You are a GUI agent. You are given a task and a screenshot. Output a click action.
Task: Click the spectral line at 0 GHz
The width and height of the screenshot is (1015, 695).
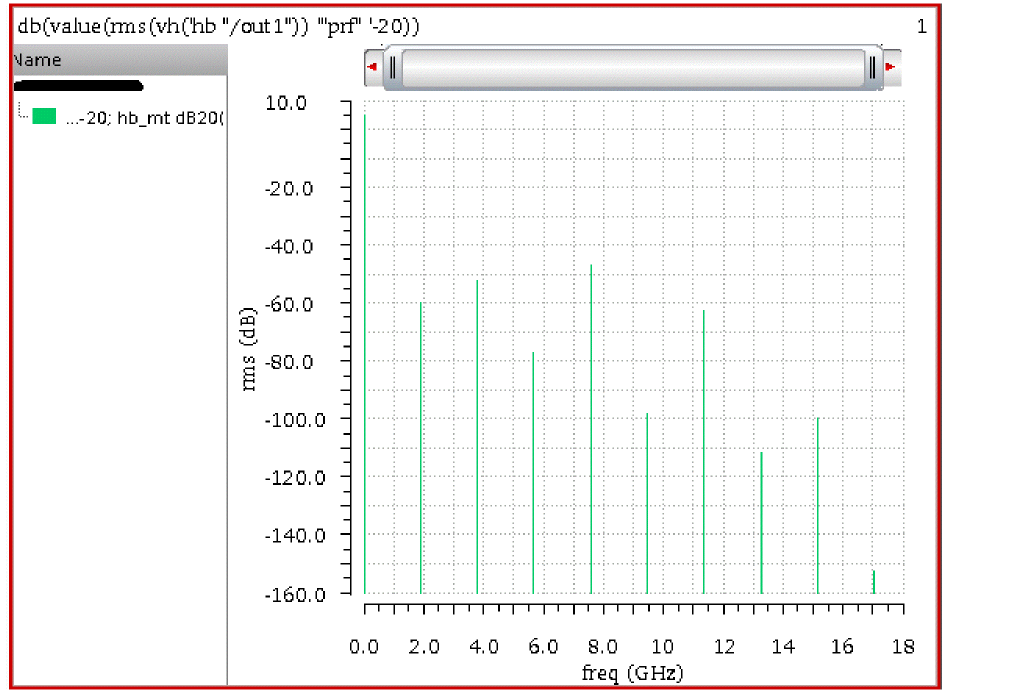click(364, 353)
